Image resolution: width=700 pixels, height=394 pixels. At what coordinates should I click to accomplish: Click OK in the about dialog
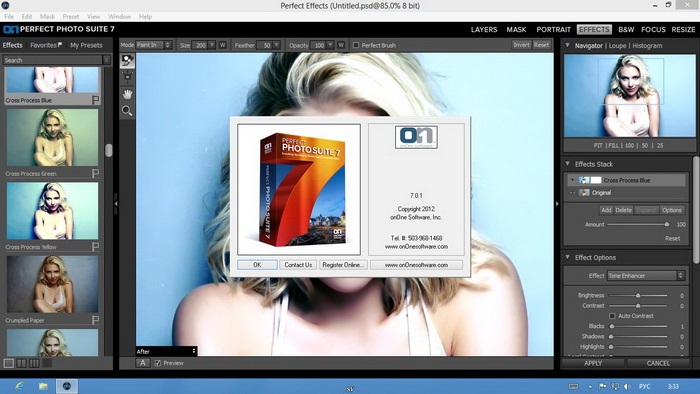coord(257,265)
